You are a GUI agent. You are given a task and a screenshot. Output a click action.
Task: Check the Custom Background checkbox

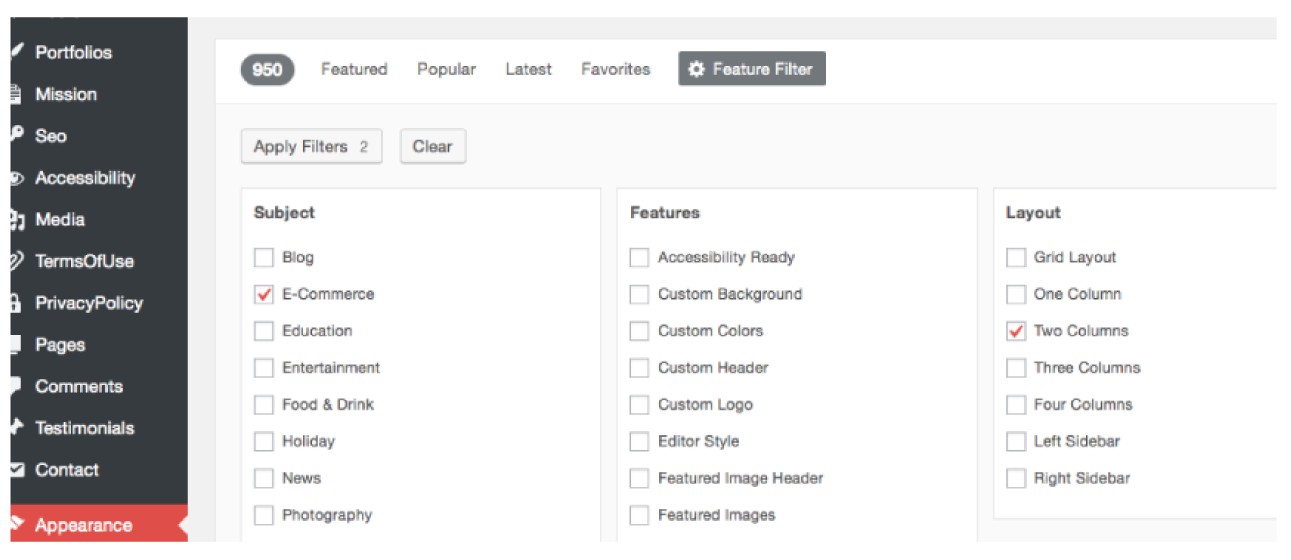click(x=639, y=294)
